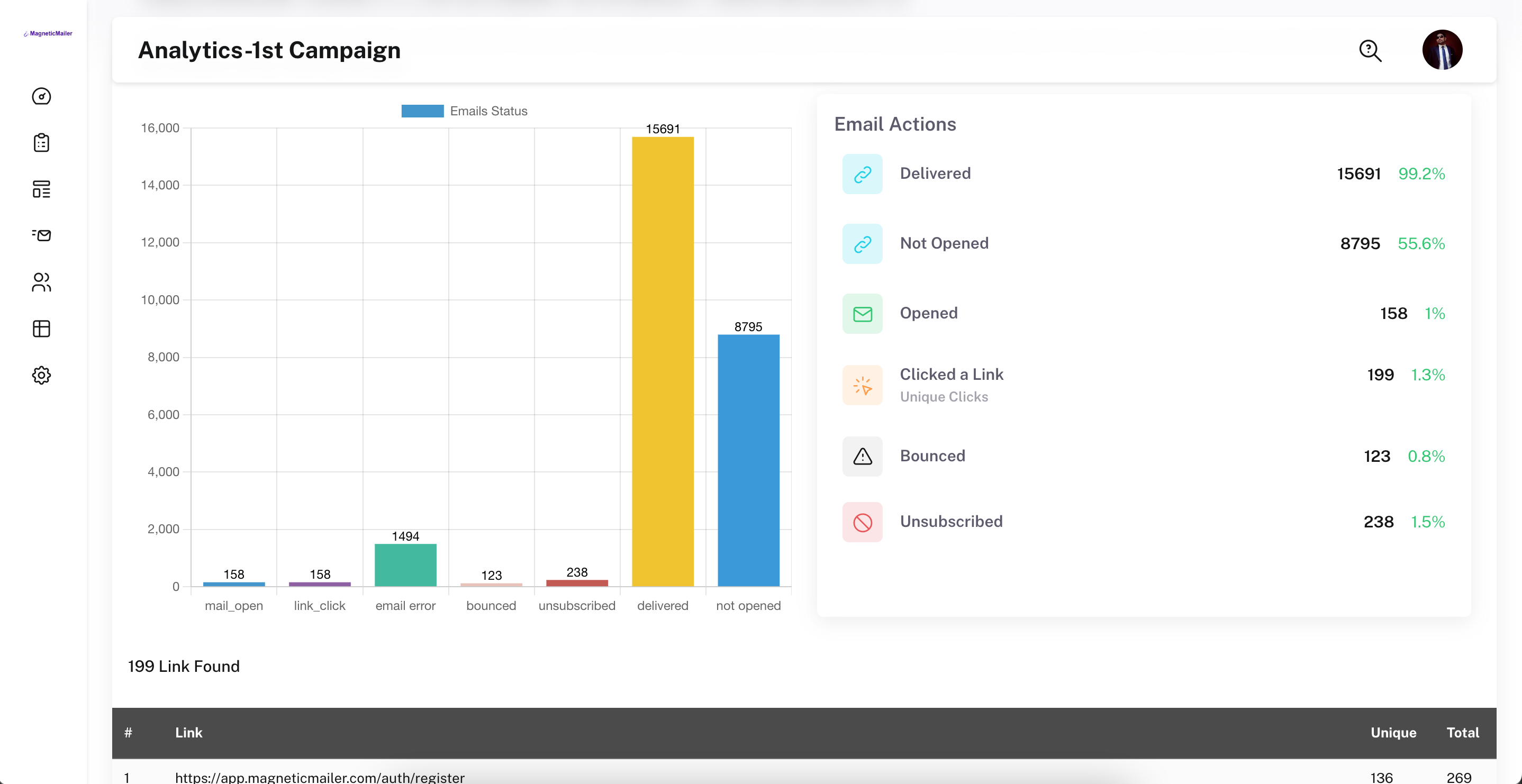Open the templates layout sidebar icon
The width and height of the screenshot is (1522, 784).
(x=41, y=189)
